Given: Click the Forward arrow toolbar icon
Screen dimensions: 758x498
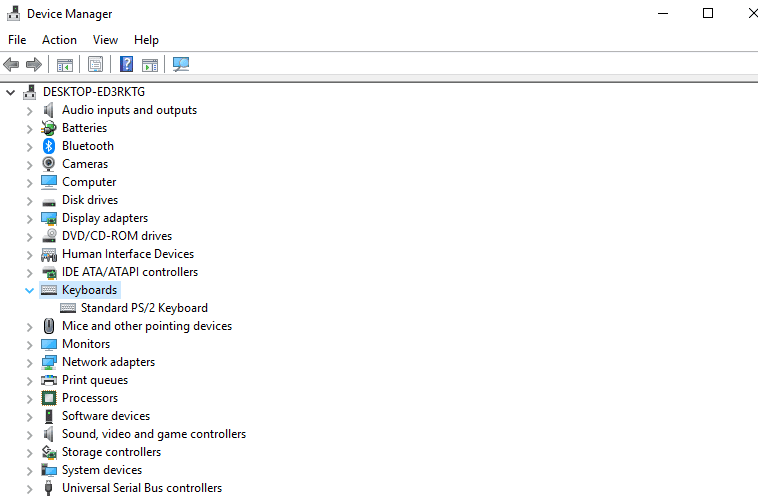Looking at the screenshot, I should (33, 64).
